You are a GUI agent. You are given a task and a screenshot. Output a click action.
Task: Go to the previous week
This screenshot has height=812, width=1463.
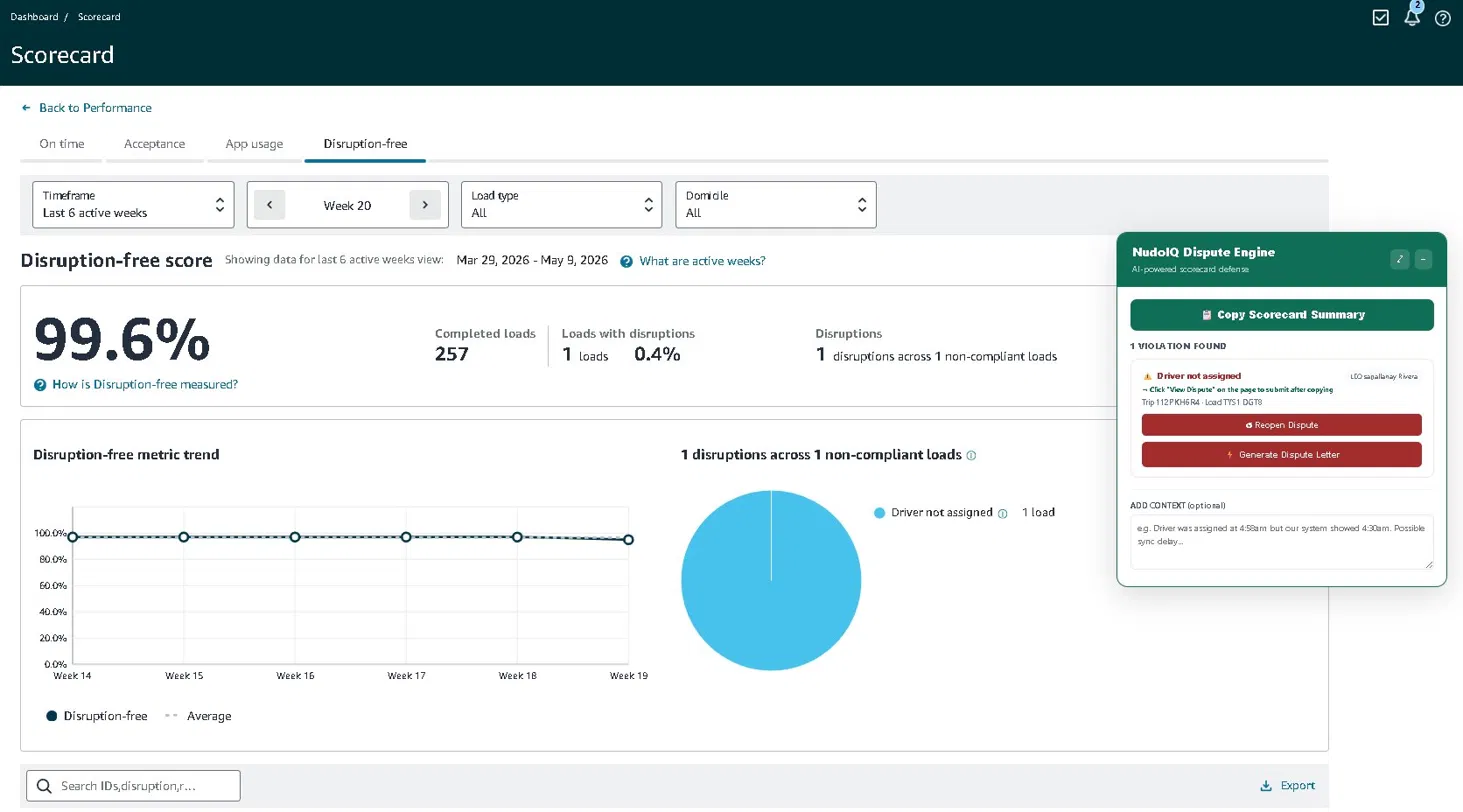tap(270, 205)
